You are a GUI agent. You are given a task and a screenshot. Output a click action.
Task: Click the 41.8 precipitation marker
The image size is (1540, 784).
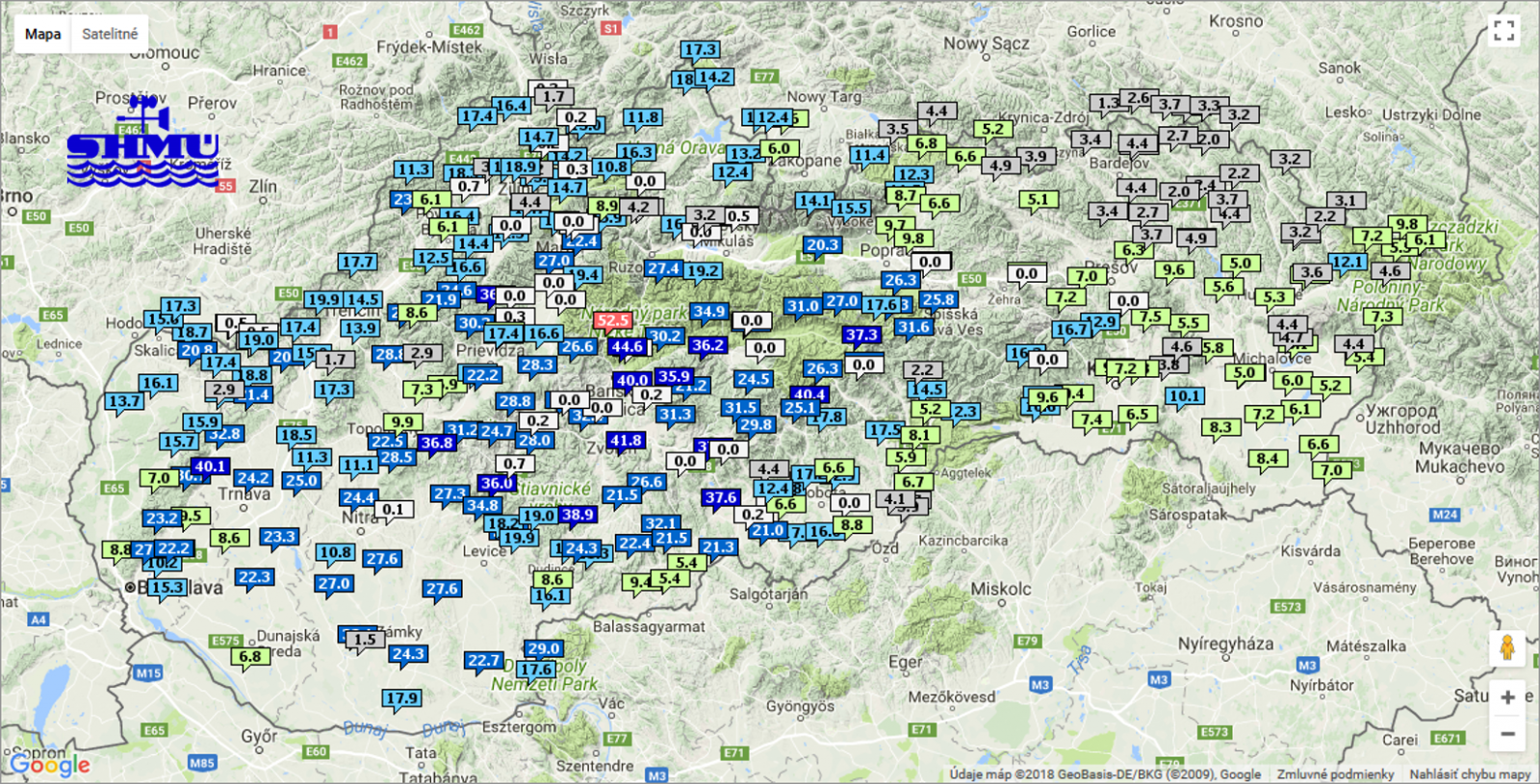point(626,442)
